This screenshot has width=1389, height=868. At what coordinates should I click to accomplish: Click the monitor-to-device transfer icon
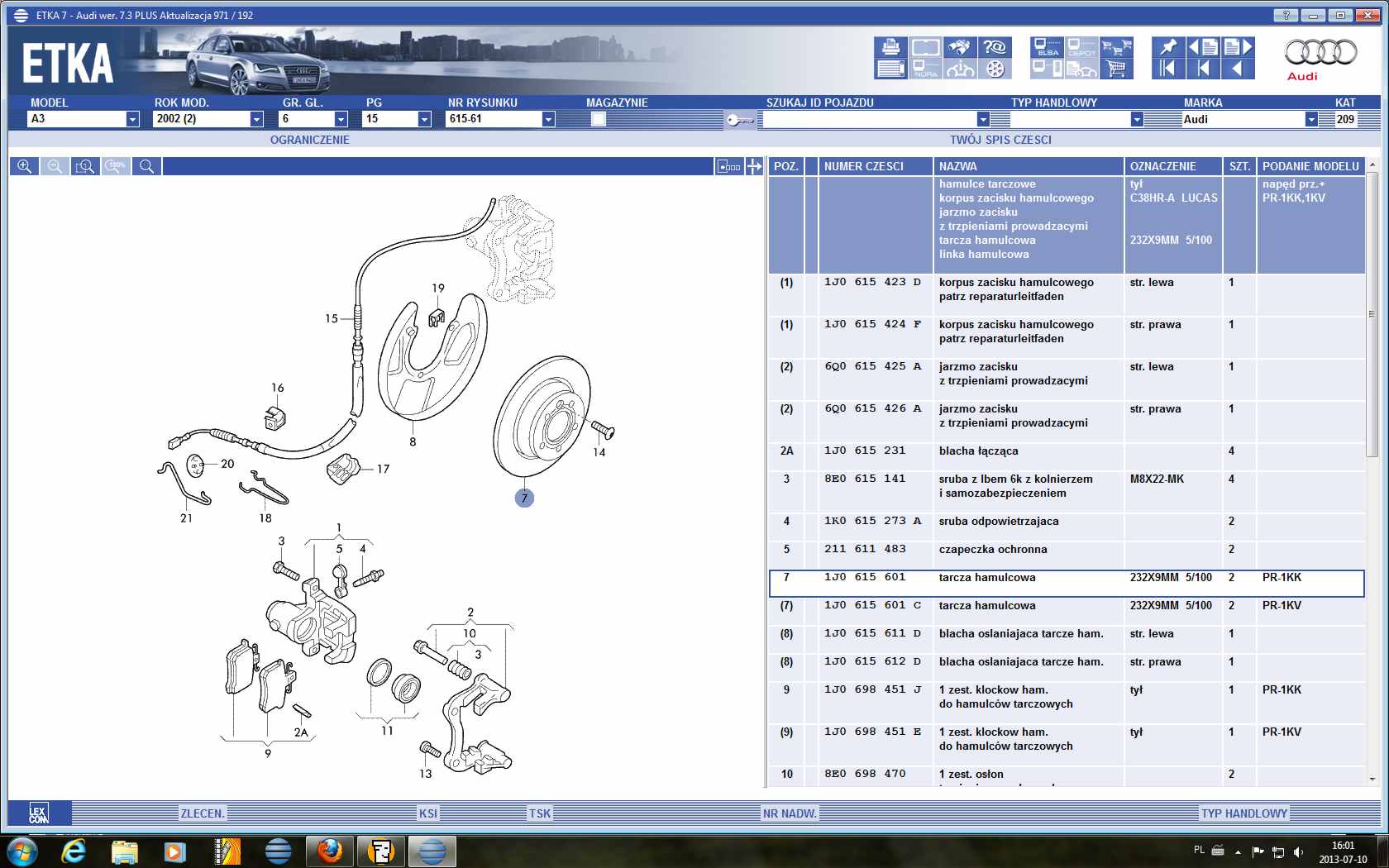pyautogui.click(x=1048, y=69)
